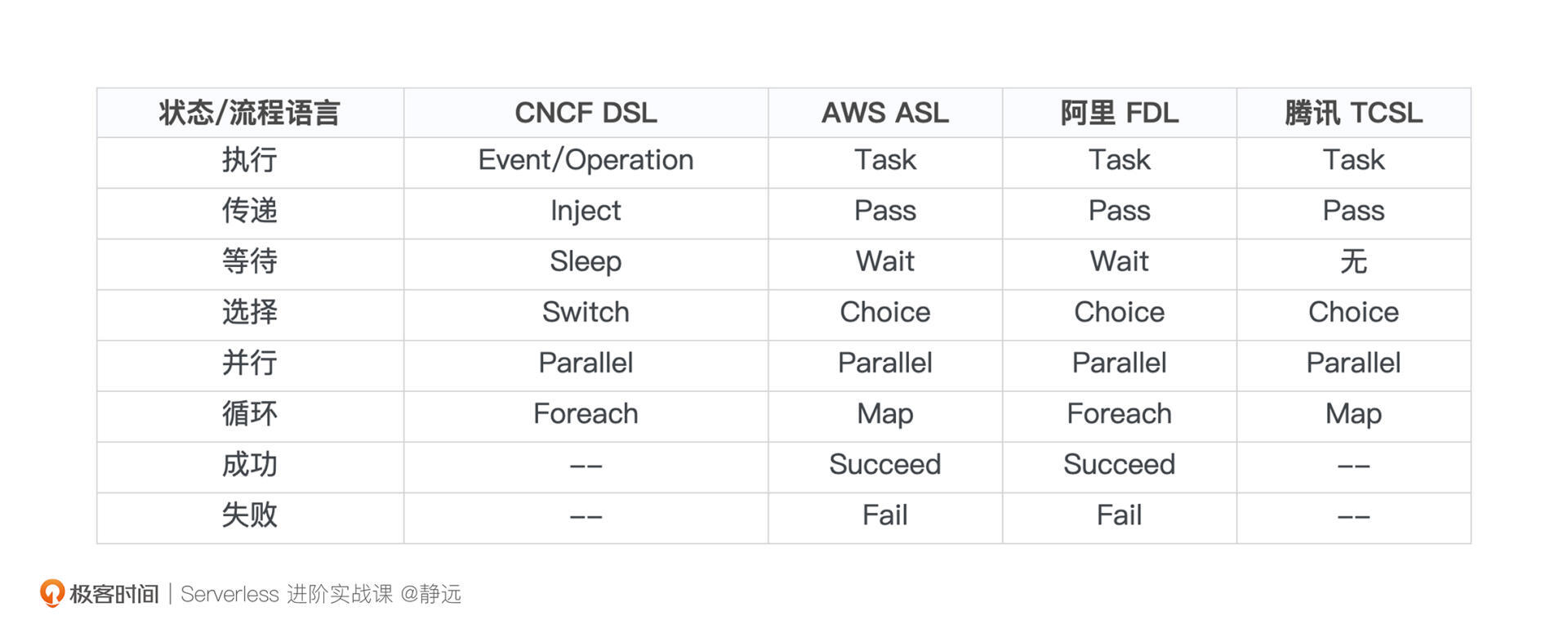The image size is (1568, 633).
Task: Click the 执行 row label
Action: point(250,160)
